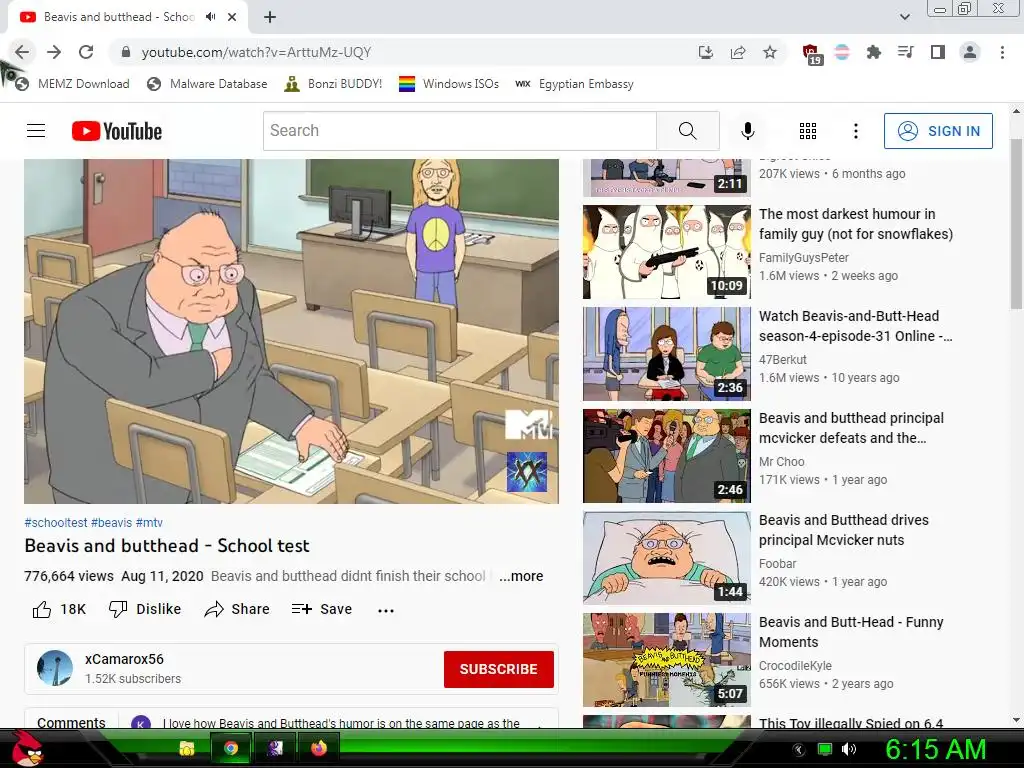Image resolution: width=1024 pixels, height=768 pixels.
Task: Open Chrome's three-dot menu
Action: [1002, 52]
